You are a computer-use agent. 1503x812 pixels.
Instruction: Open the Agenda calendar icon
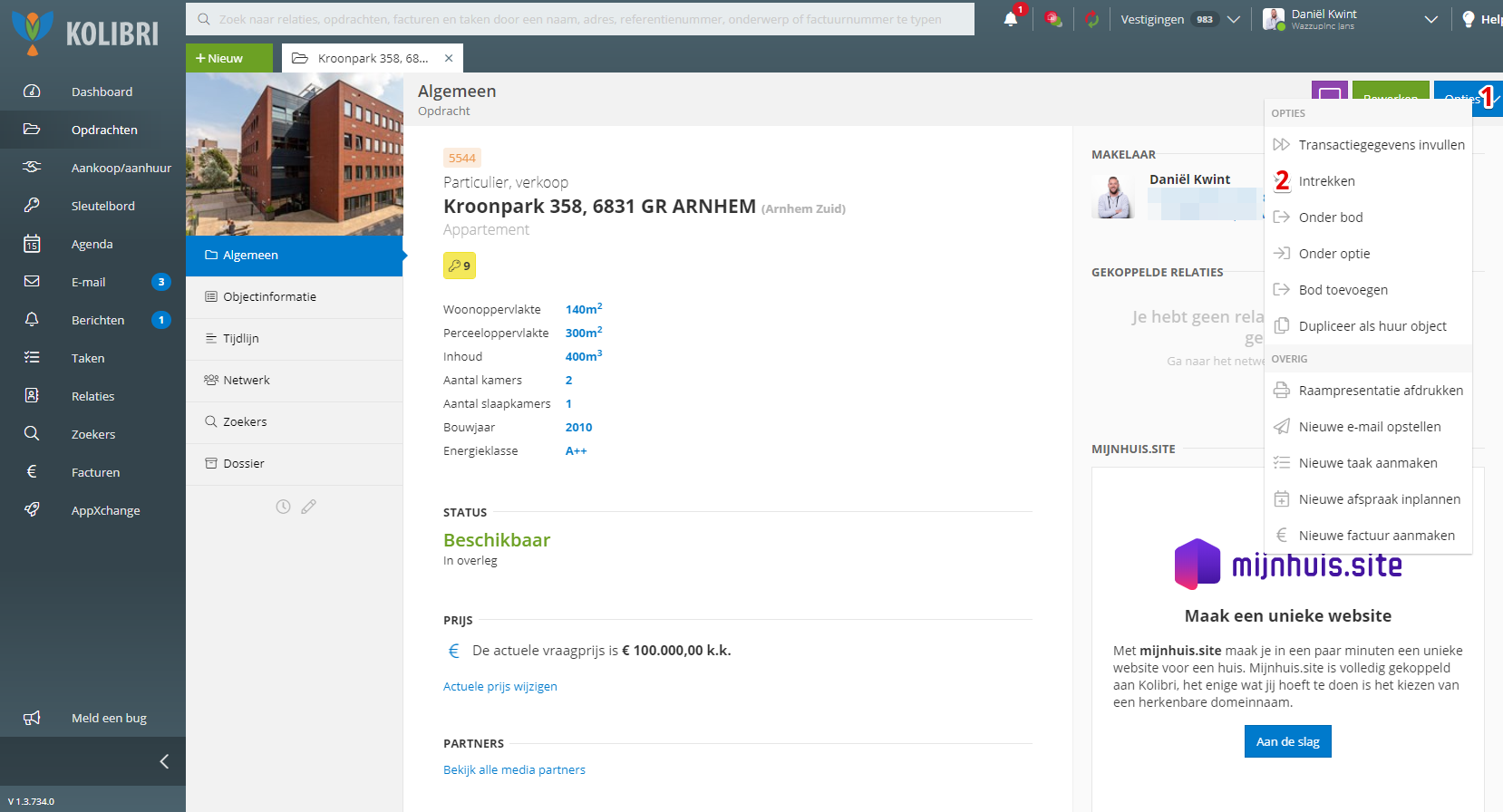(32, 244)
